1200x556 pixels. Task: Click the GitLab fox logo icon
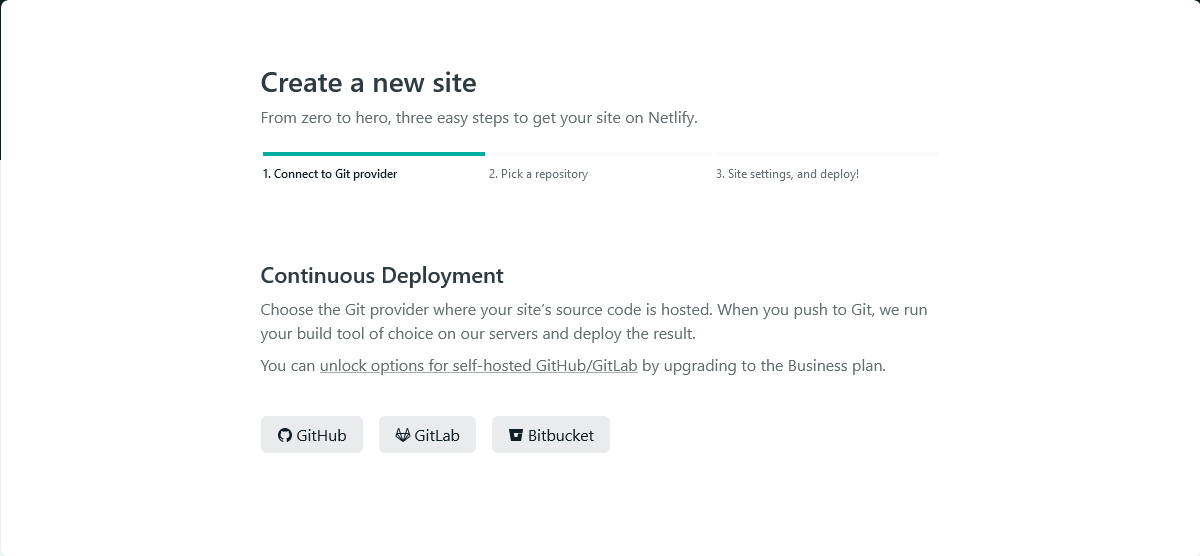click(x=403, y=435)
